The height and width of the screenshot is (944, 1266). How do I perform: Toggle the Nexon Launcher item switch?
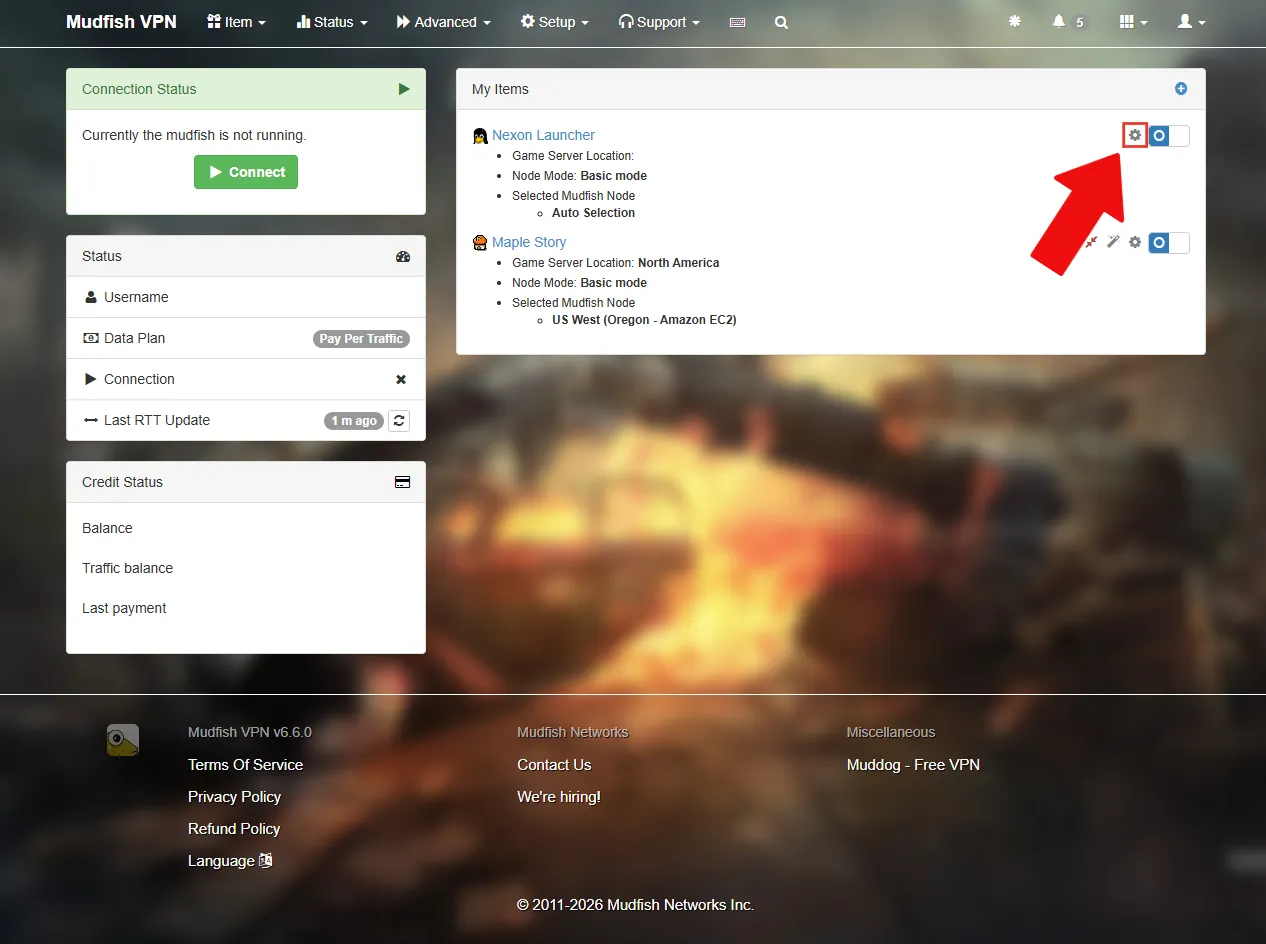pos(1169,135)
